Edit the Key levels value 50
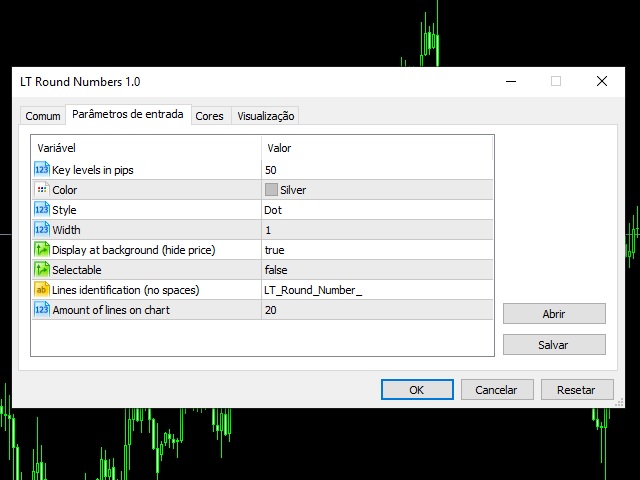The image size is (640, 480). (377, 170)
